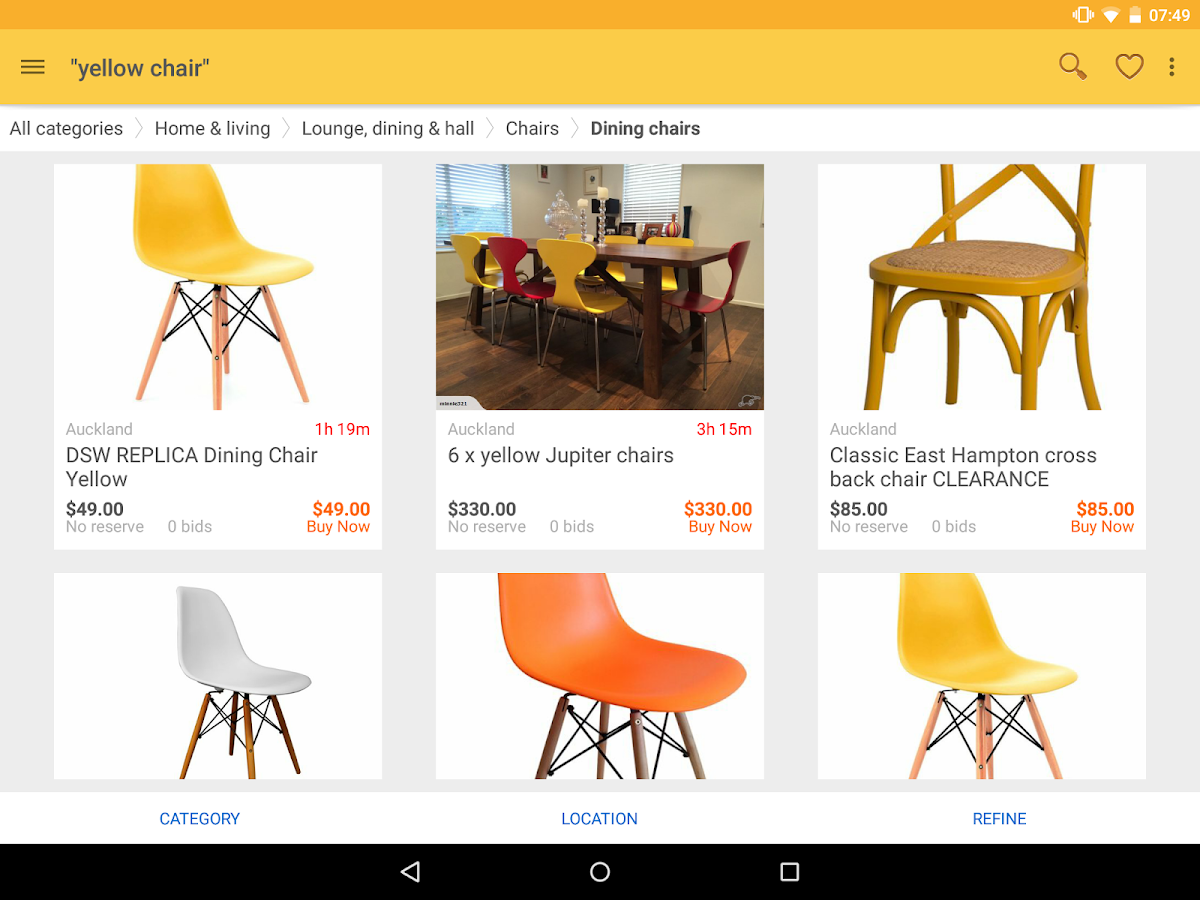Open the CATEGORY filter
Viewport: 1200px width, 900px height.
click(200, 818)
